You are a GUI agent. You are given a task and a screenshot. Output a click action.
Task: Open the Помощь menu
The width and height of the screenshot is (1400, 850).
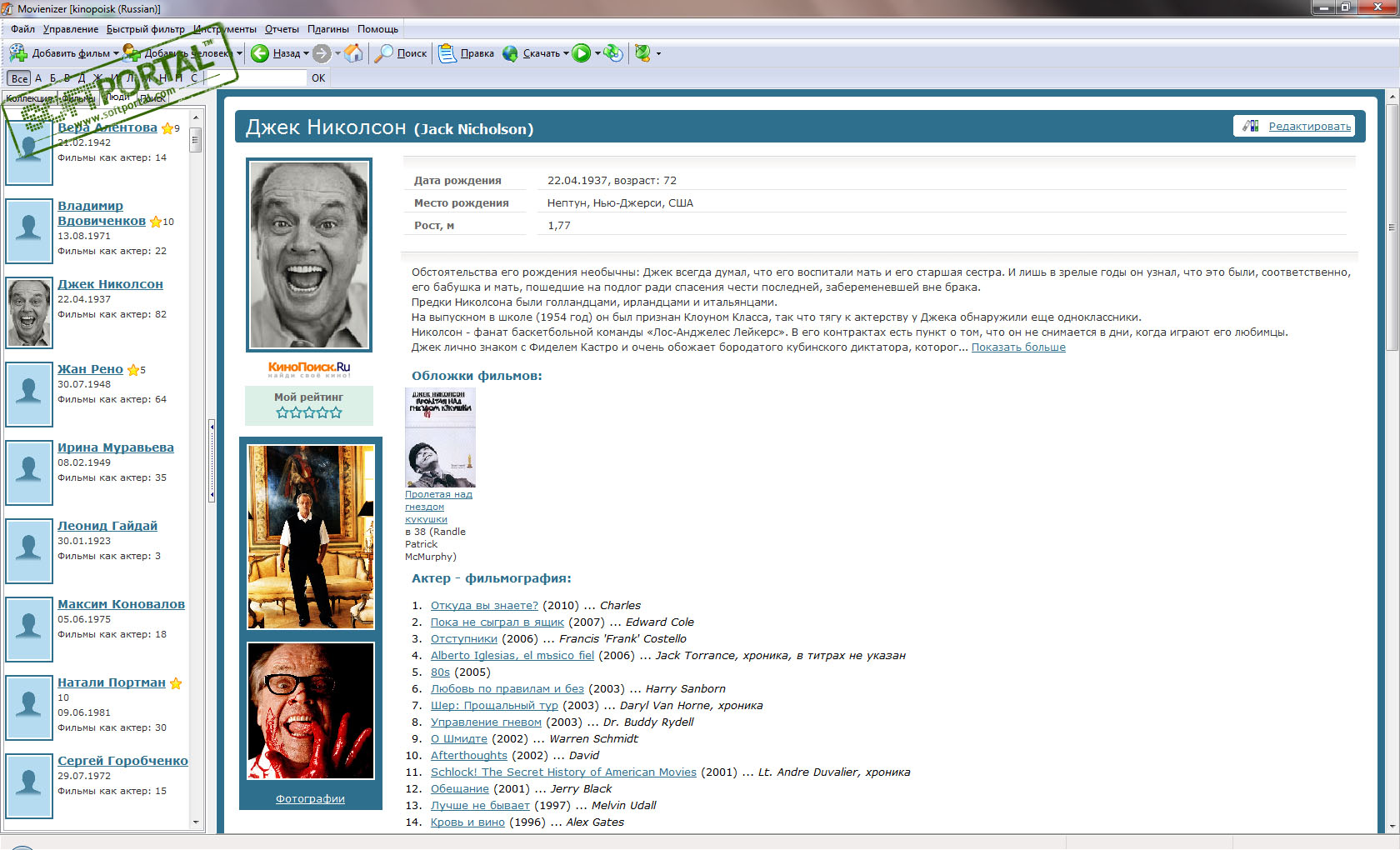(x=378, y=29)
